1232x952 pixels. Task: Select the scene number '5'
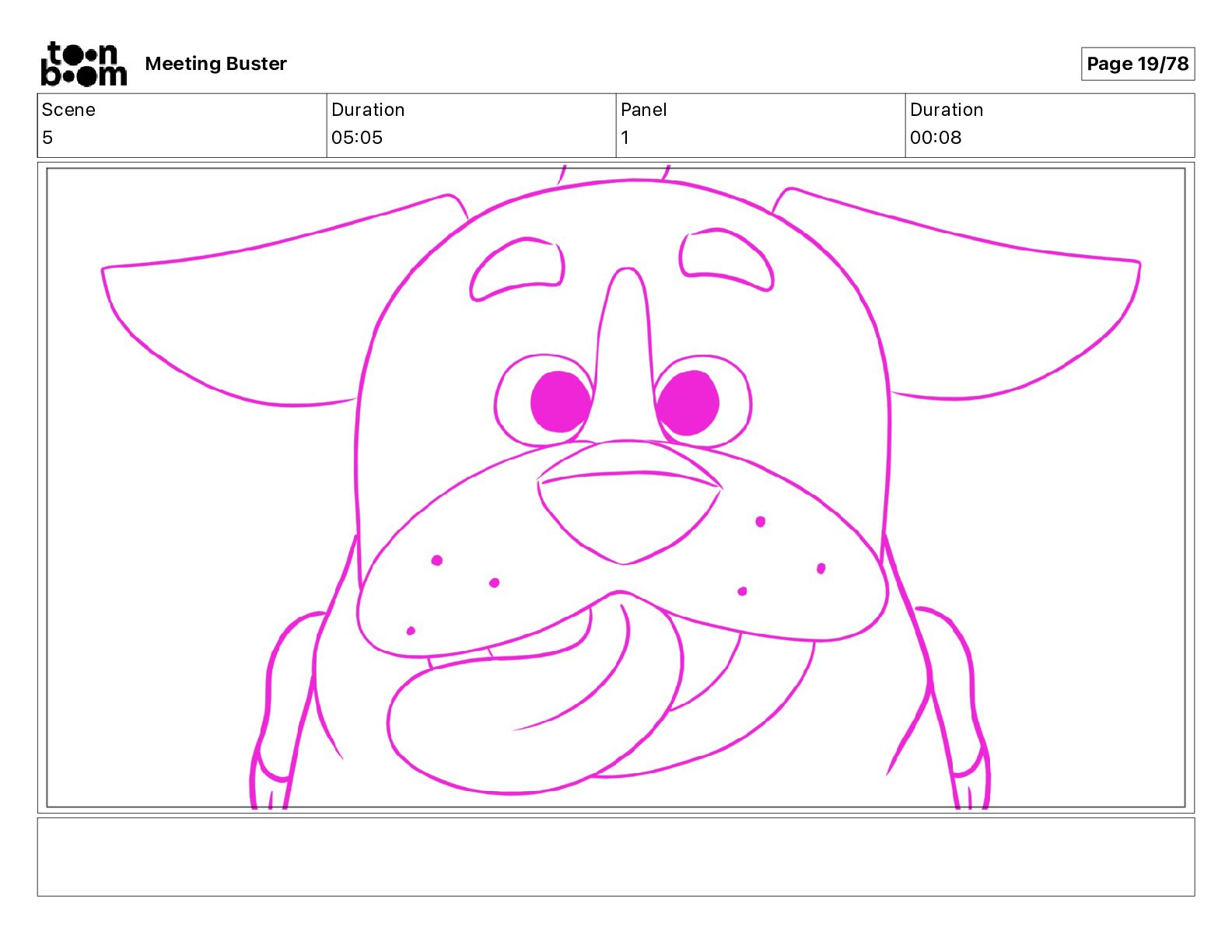(47, 138)
